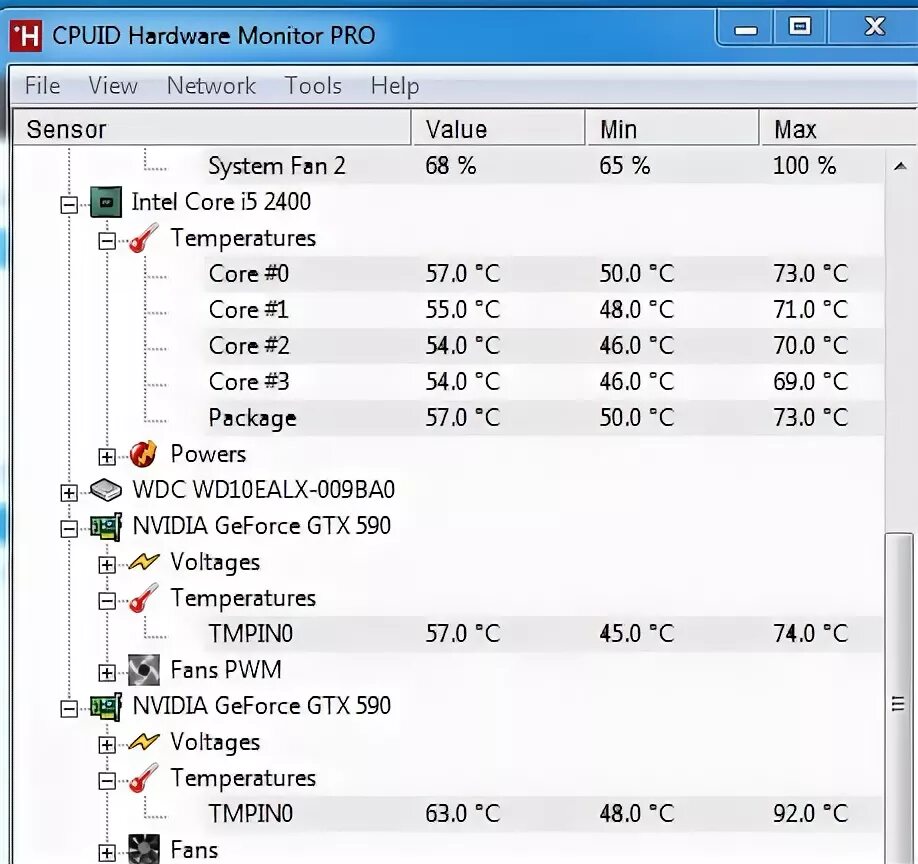
Task: Click the 100 % max value of System Fan 2
Action: point(804,166)
